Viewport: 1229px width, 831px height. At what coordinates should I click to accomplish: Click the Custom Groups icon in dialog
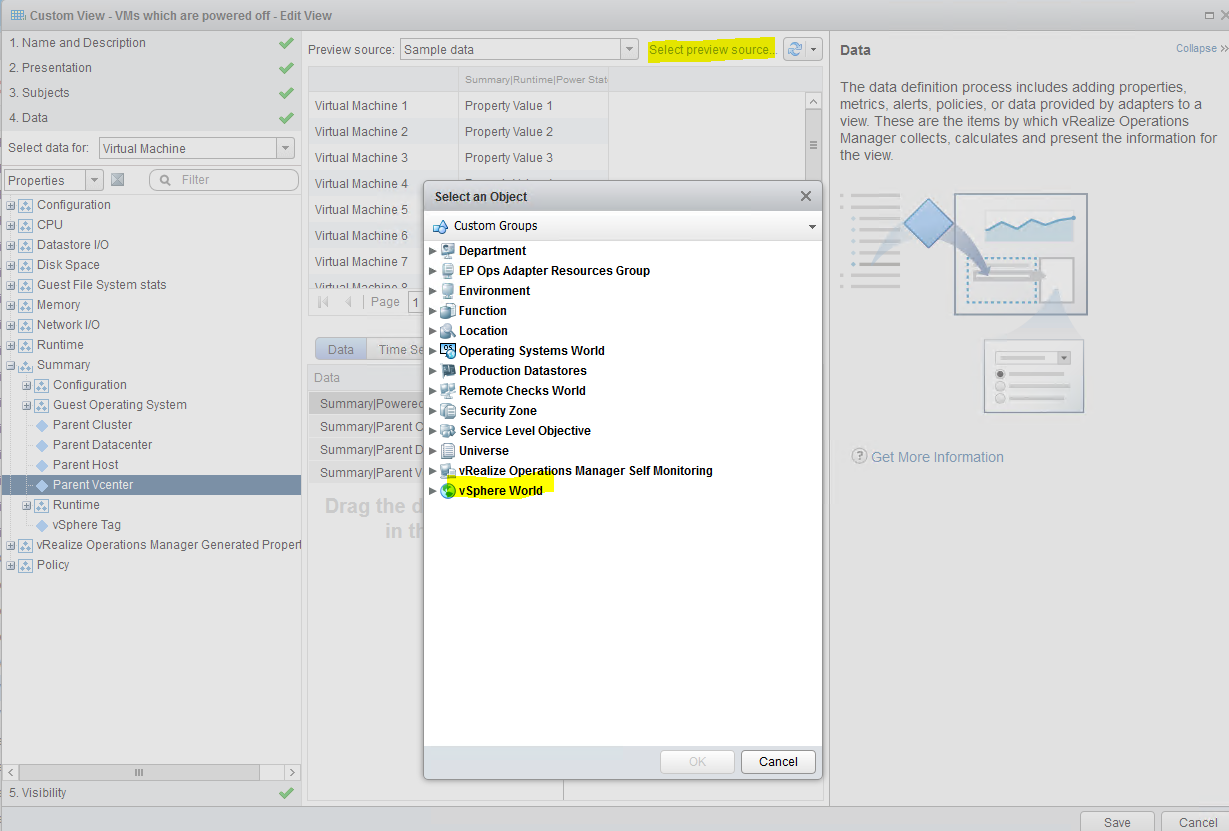pos(440,226)
